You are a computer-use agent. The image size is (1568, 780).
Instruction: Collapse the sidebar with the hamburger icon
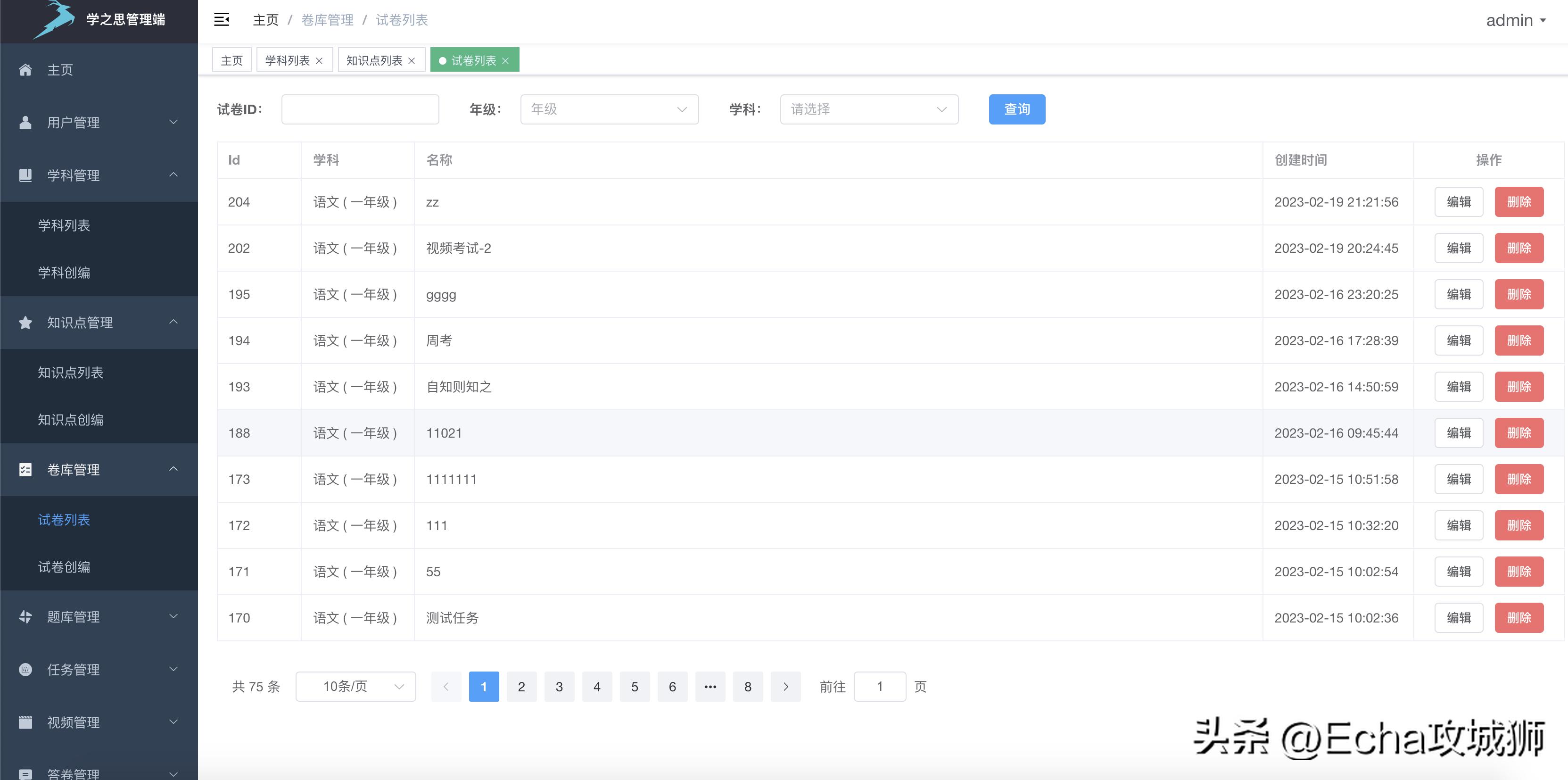click(x=222, y=19)
